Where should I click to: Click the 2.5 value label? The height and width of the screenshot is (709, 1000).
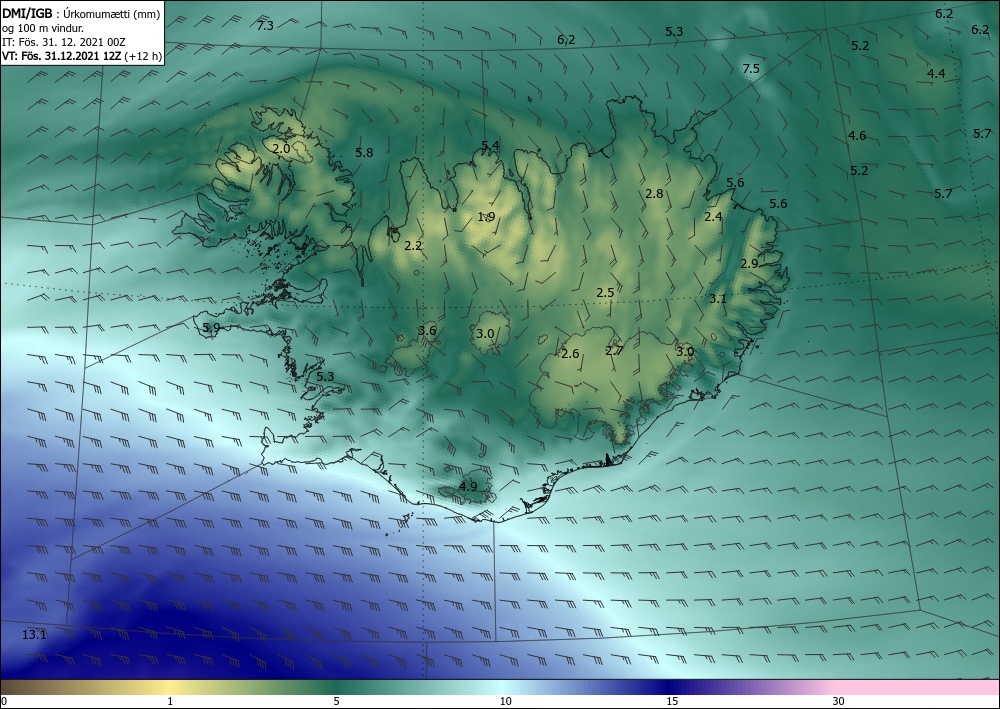click(x=605, y=293)
